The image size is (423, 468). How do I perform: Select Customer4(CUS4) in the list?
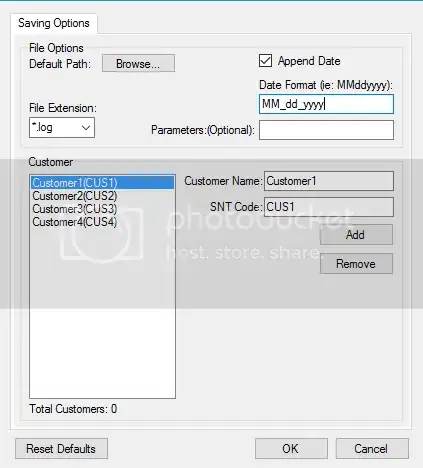tap(103, 222)
